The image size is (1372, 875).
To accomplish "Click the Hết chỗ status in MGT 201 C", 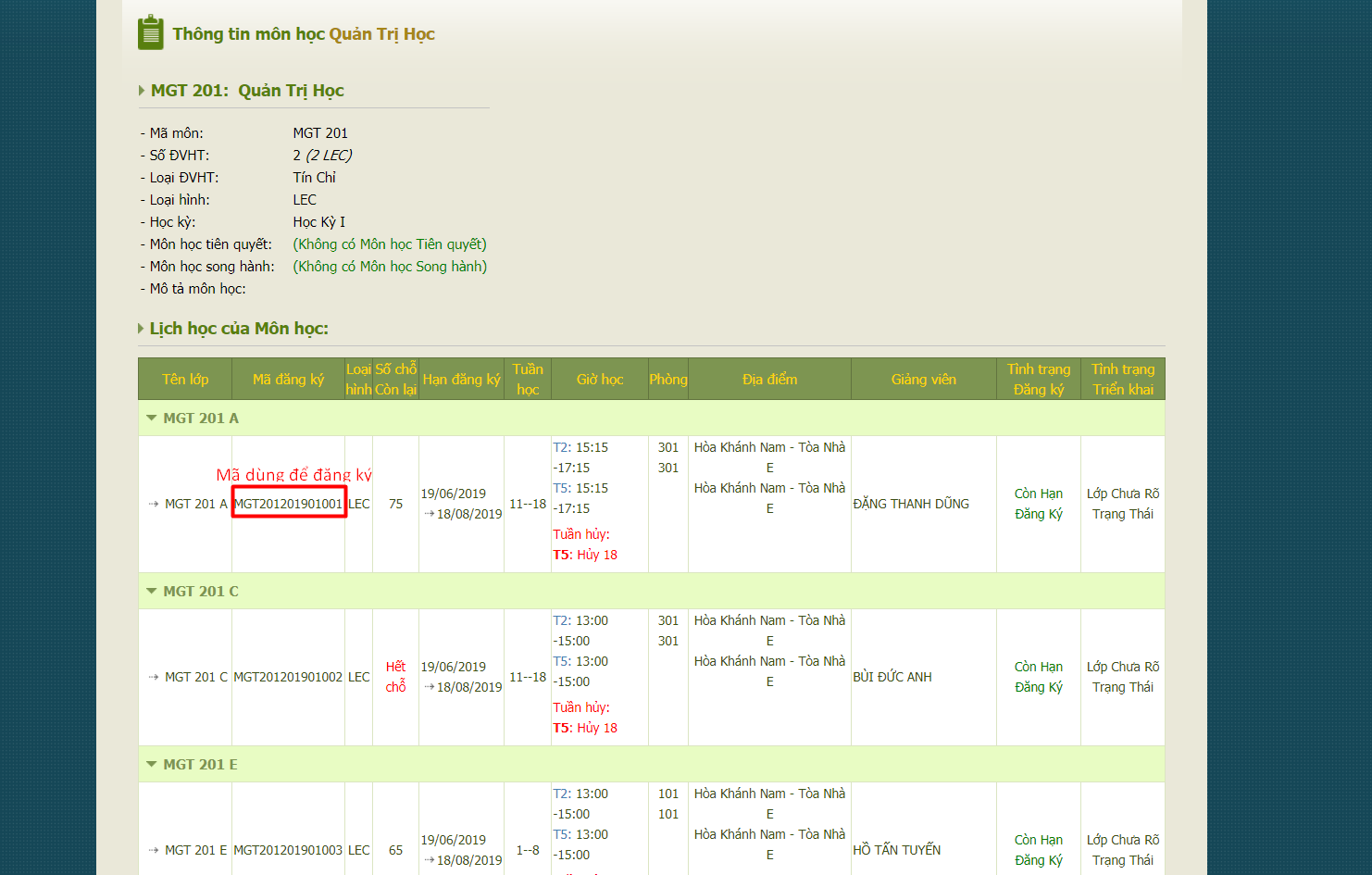I will (396, 677).
